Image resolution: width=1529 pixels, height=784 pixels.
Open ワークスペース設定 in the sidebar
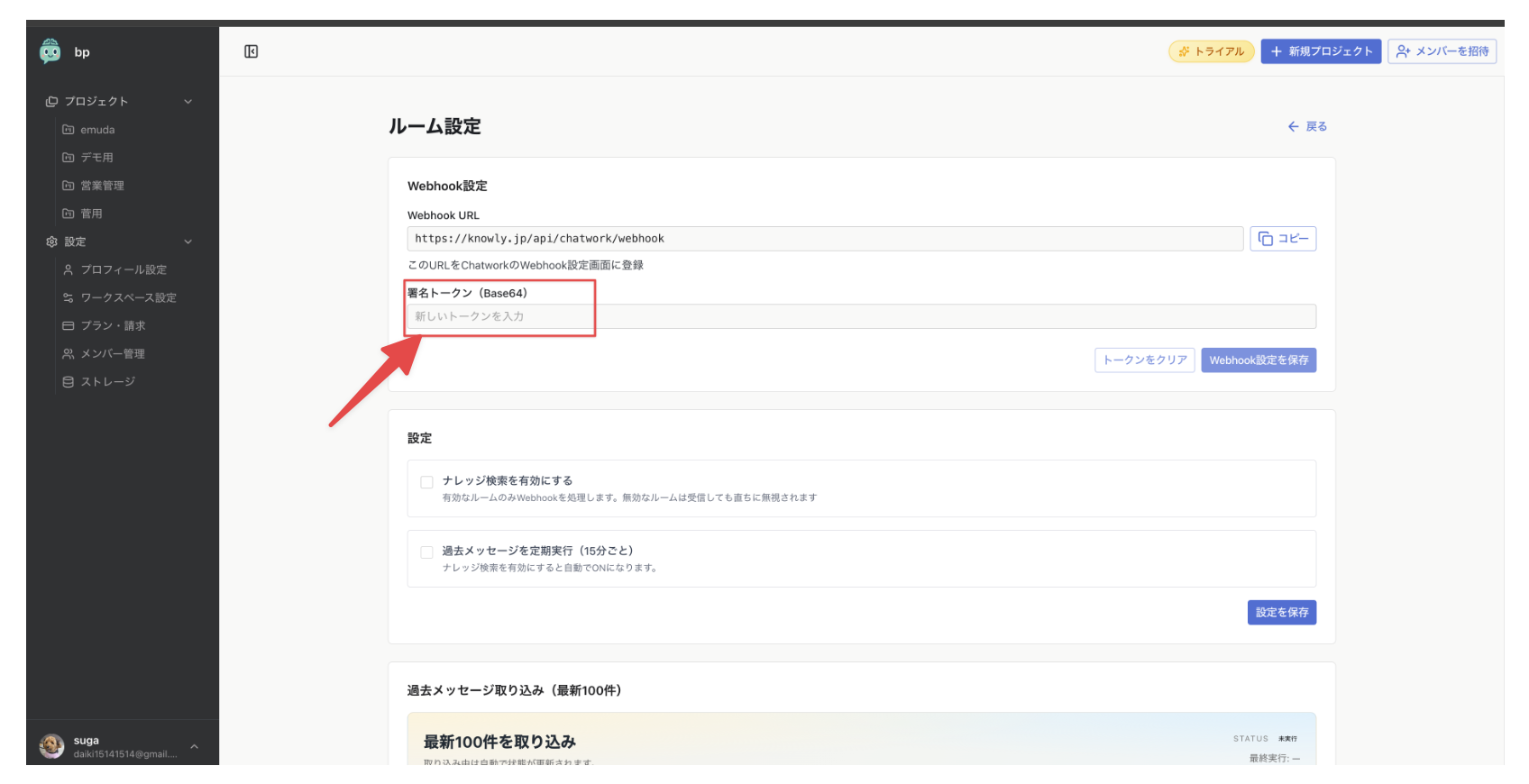(x=129, y=297)
